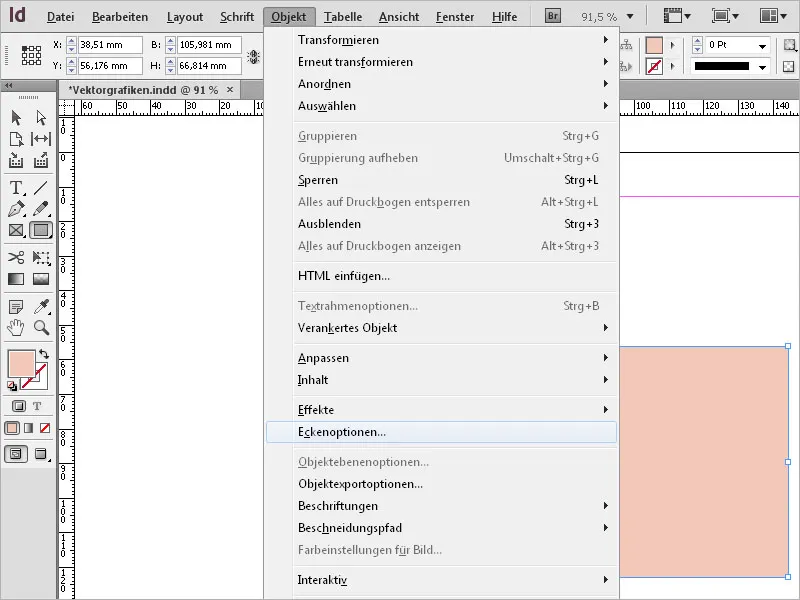Choose Eckenoptionen... from the Objekt menu
Viewport: 800px width, 600px height.
tap(441, 432)
